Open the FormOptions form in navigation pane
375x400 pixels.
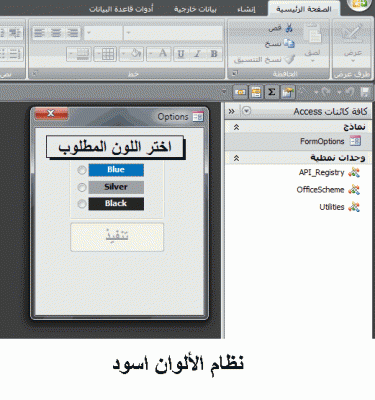(298, 141)
